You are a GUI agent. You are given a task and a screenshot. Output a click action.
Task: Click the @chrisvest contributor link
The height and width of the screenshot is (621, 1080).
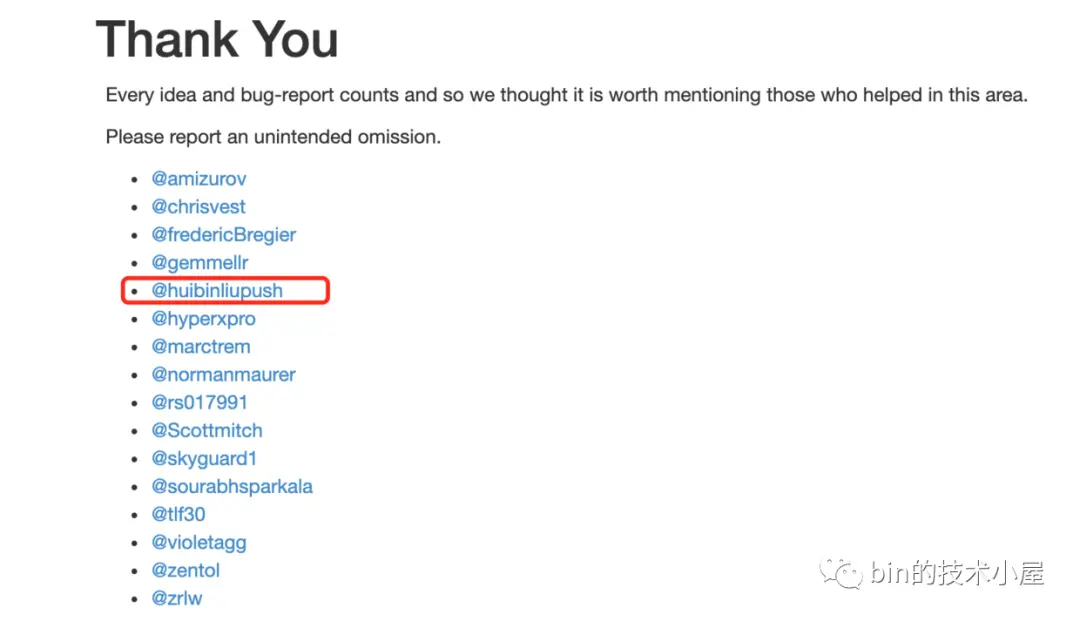198,207
